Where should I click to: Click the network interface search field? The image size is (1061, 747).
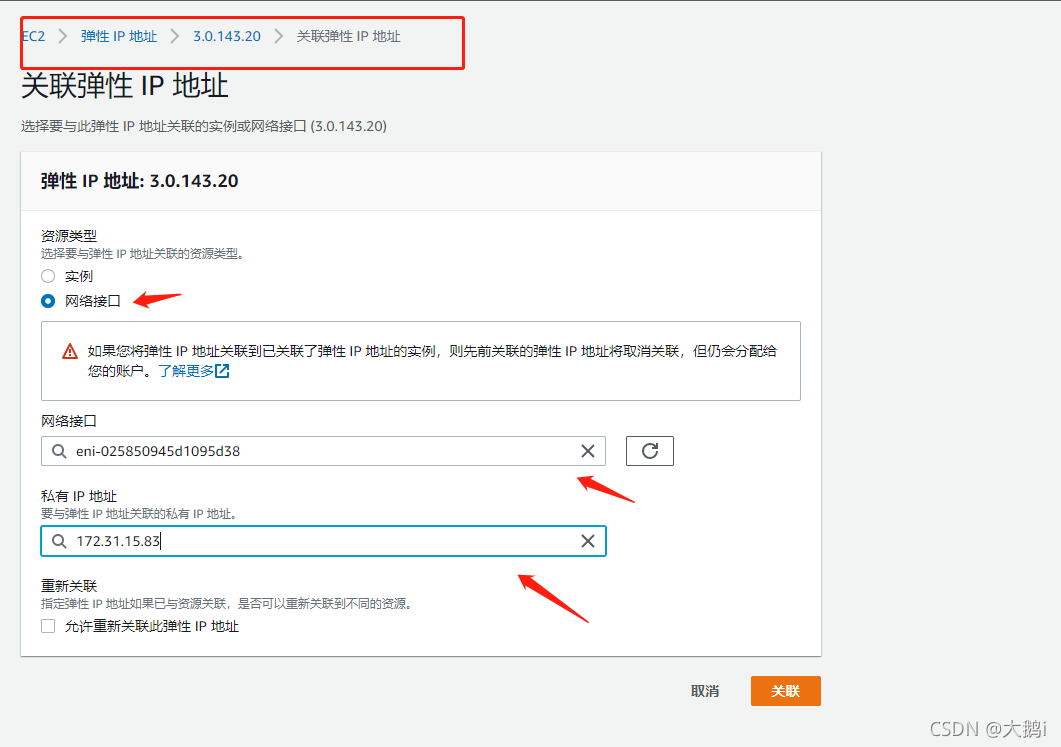pos(323,451)
